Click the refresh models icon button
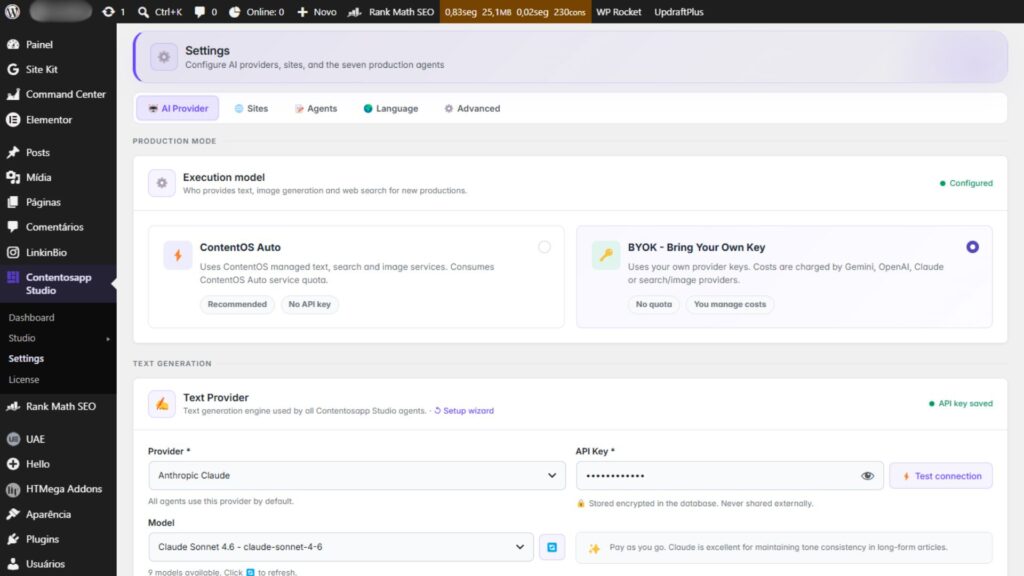This screenshot has height=576, width=1024. coord(552,547)
